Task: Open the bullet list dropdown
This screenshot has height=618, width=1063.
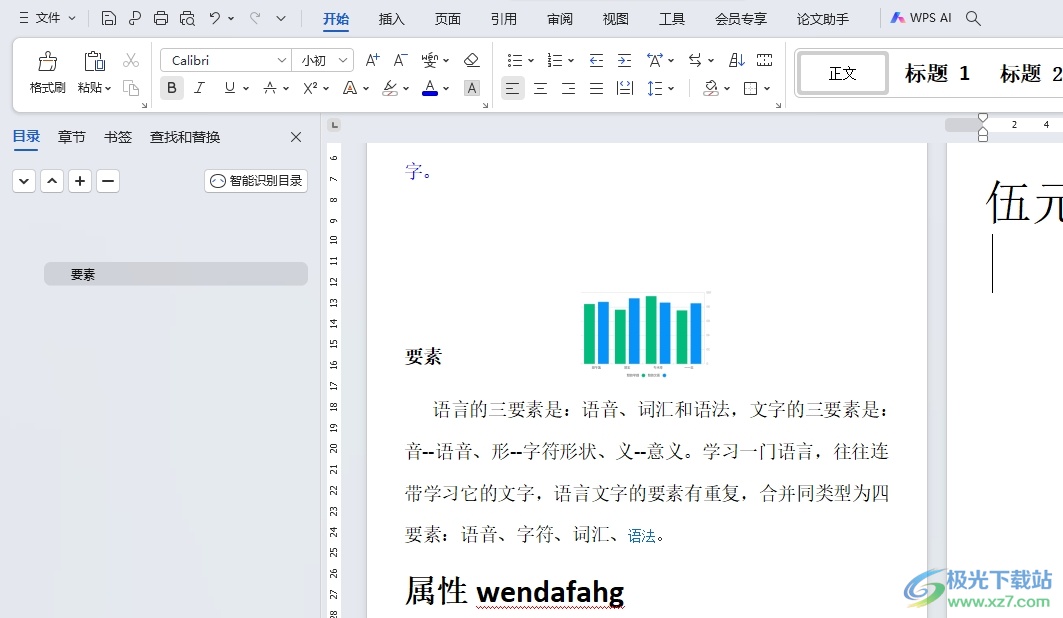Action: coord(531,61)
